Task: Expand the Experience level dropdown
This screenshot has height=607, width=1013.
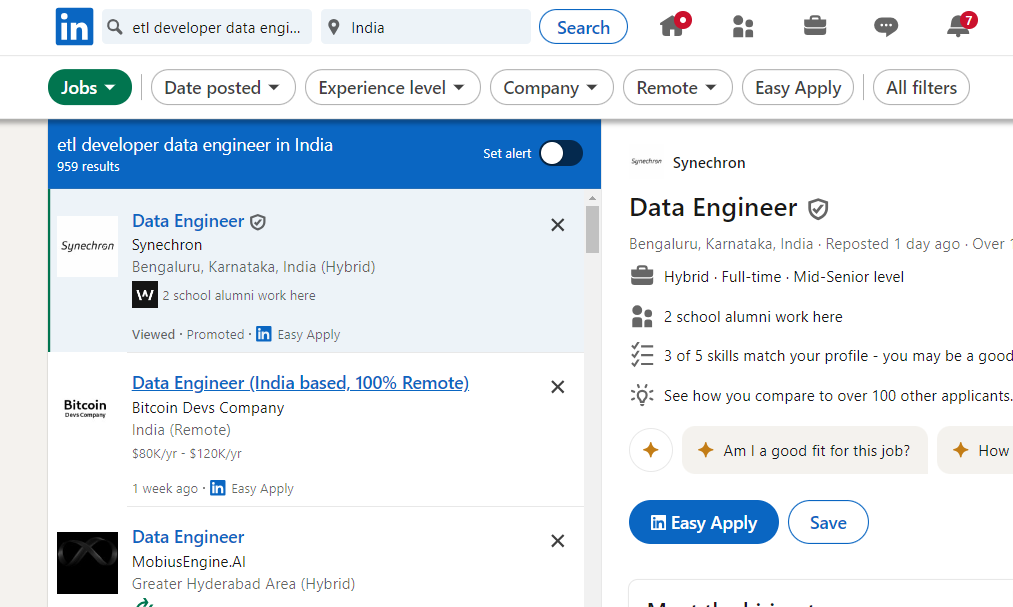Action: coord(392,88)
